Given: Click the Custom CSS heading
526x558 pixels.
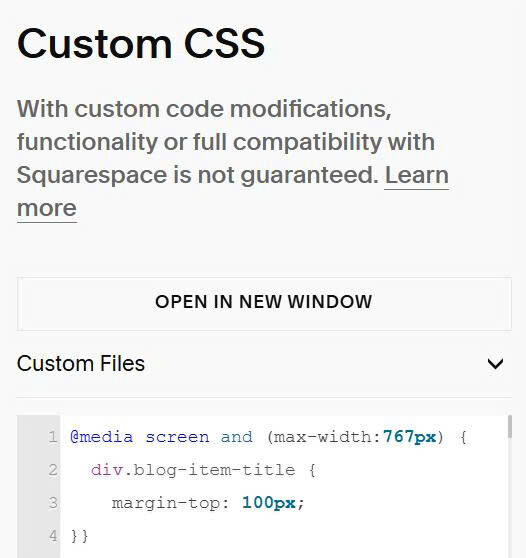Looking at the screenshot, I should [x=141, y=43].
